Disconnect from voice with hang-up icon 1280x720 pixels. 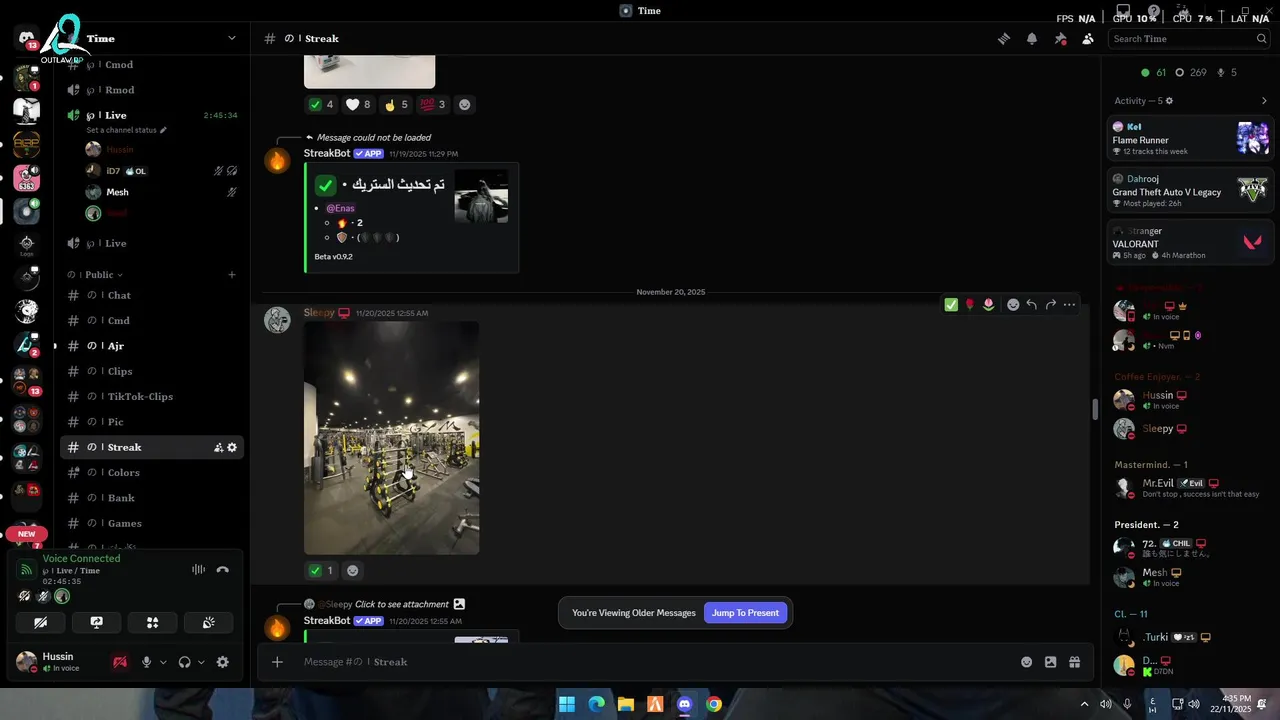[222, 569]
